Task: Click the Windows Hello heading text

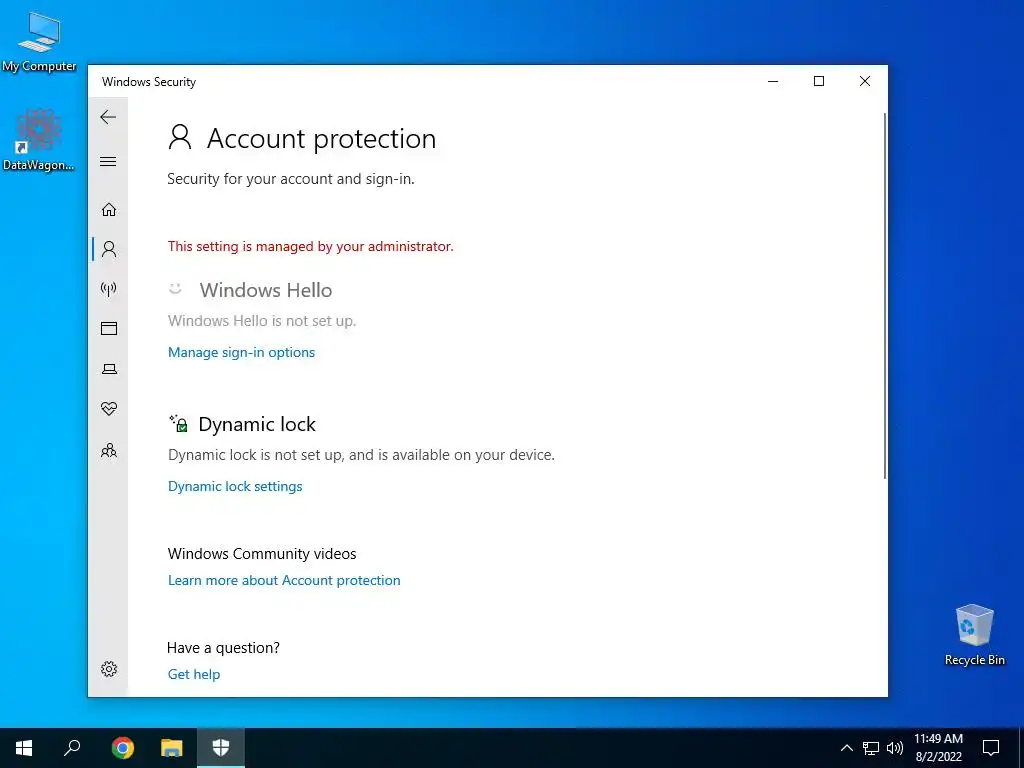Action: click(266, 290)
